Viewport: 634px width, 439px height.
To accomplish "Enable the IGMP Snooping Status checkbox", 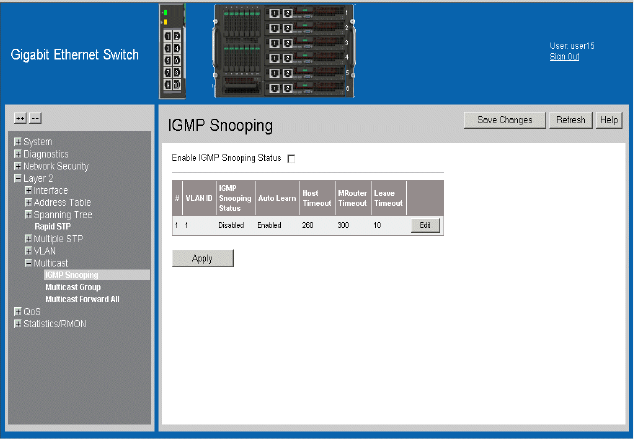I will (x=291, y=158).
